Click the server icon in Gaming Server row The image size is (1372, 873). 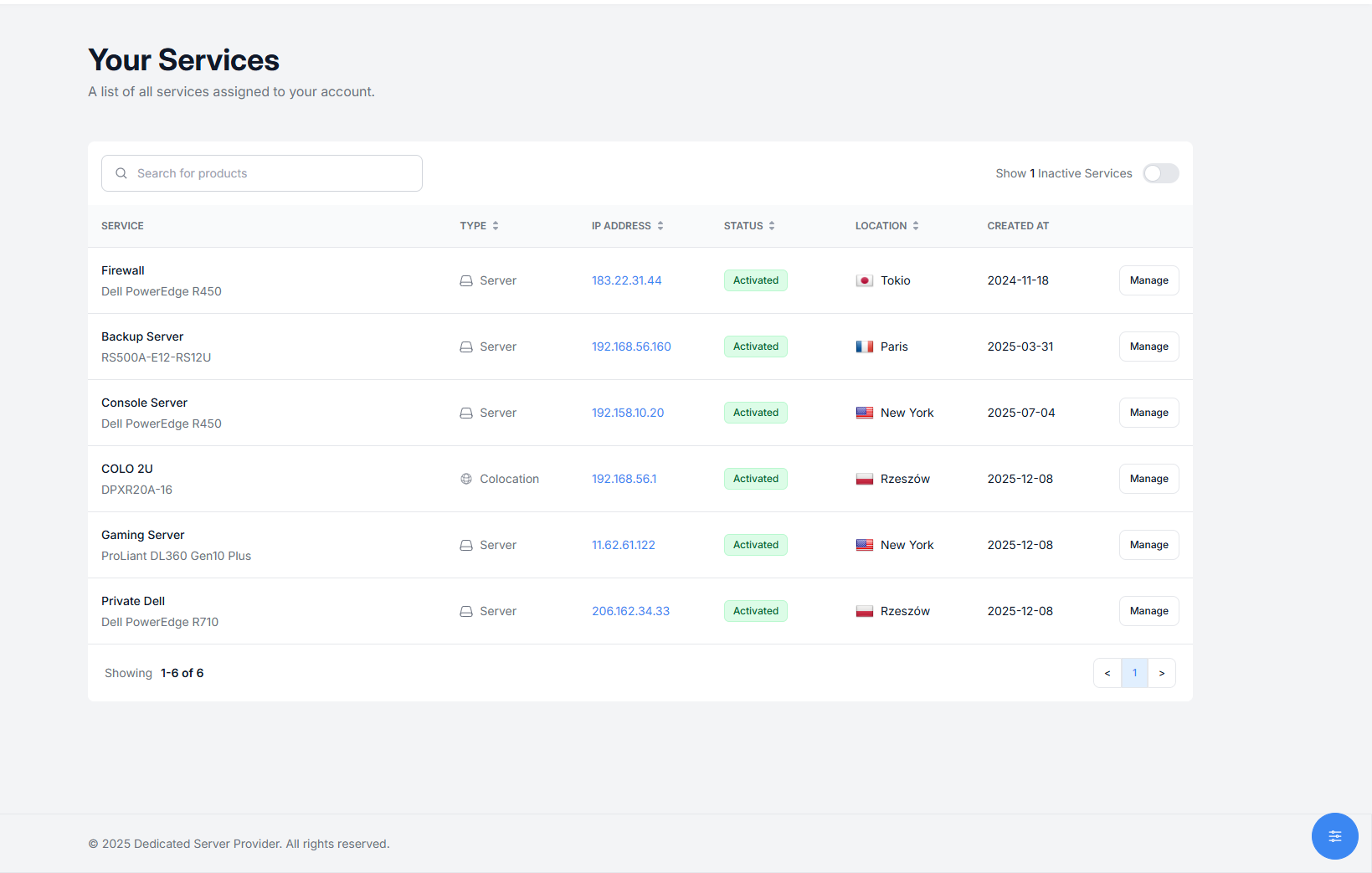tap(466, 545)
